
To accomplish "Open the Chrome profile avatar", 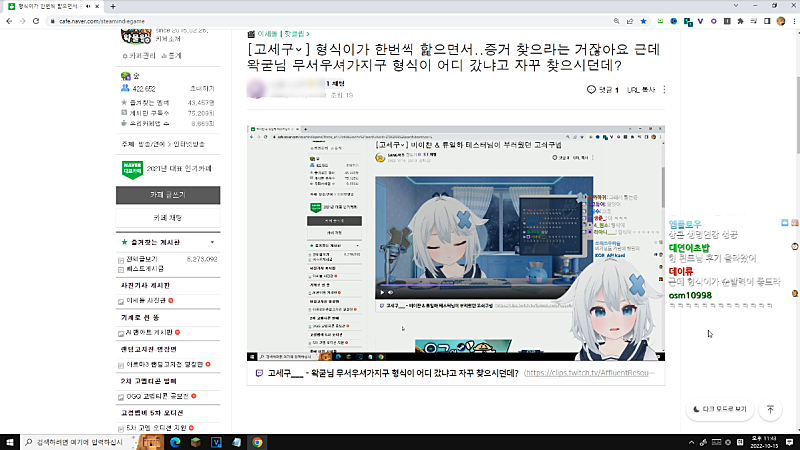I will tap(781, 21).
